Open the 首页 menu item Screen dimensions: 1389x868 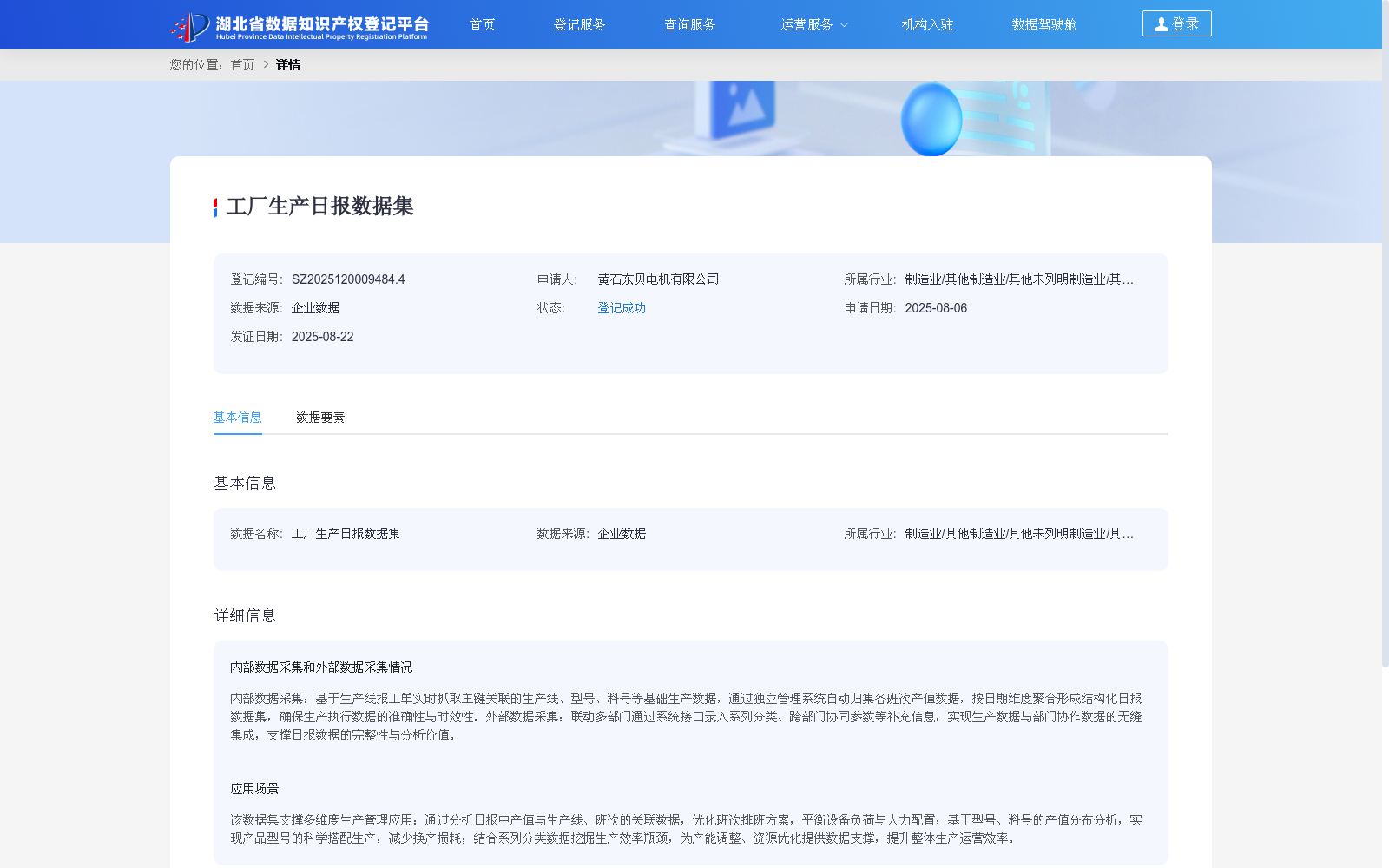coord(482,24)
